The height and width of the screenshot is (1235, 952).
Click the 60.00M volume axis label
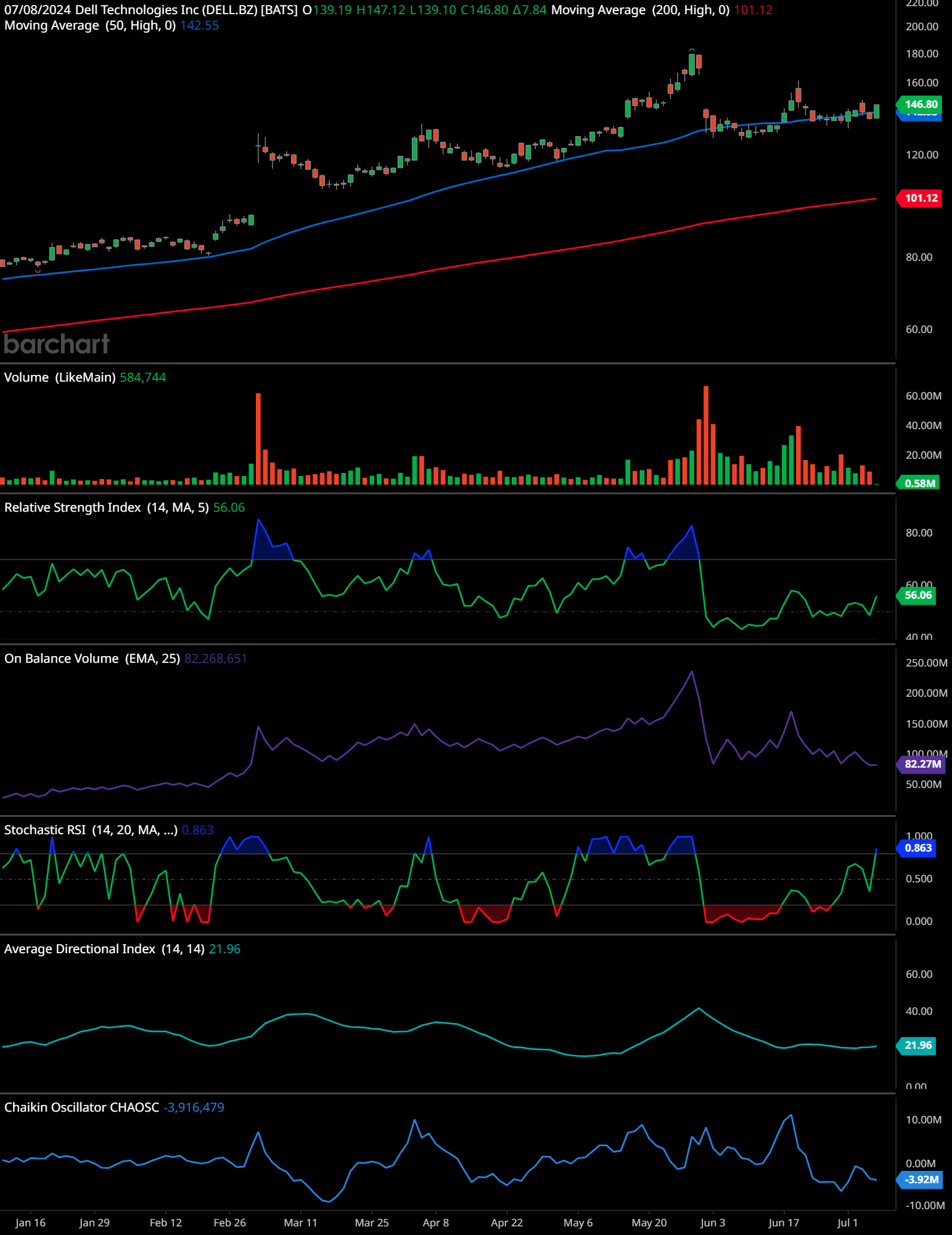(x=924, y=396)
